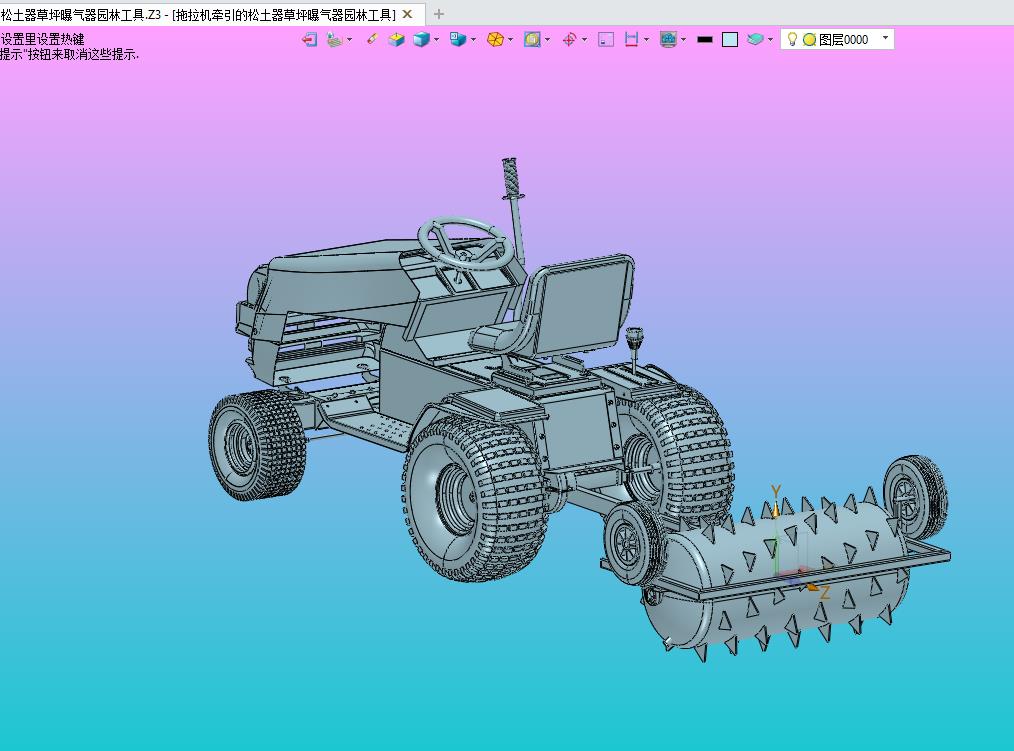This screenshot has width=1014, height=751.
Task: Expand the red crosshair icon dropdown
Action: pyautogui.click(x=585, y=39)
